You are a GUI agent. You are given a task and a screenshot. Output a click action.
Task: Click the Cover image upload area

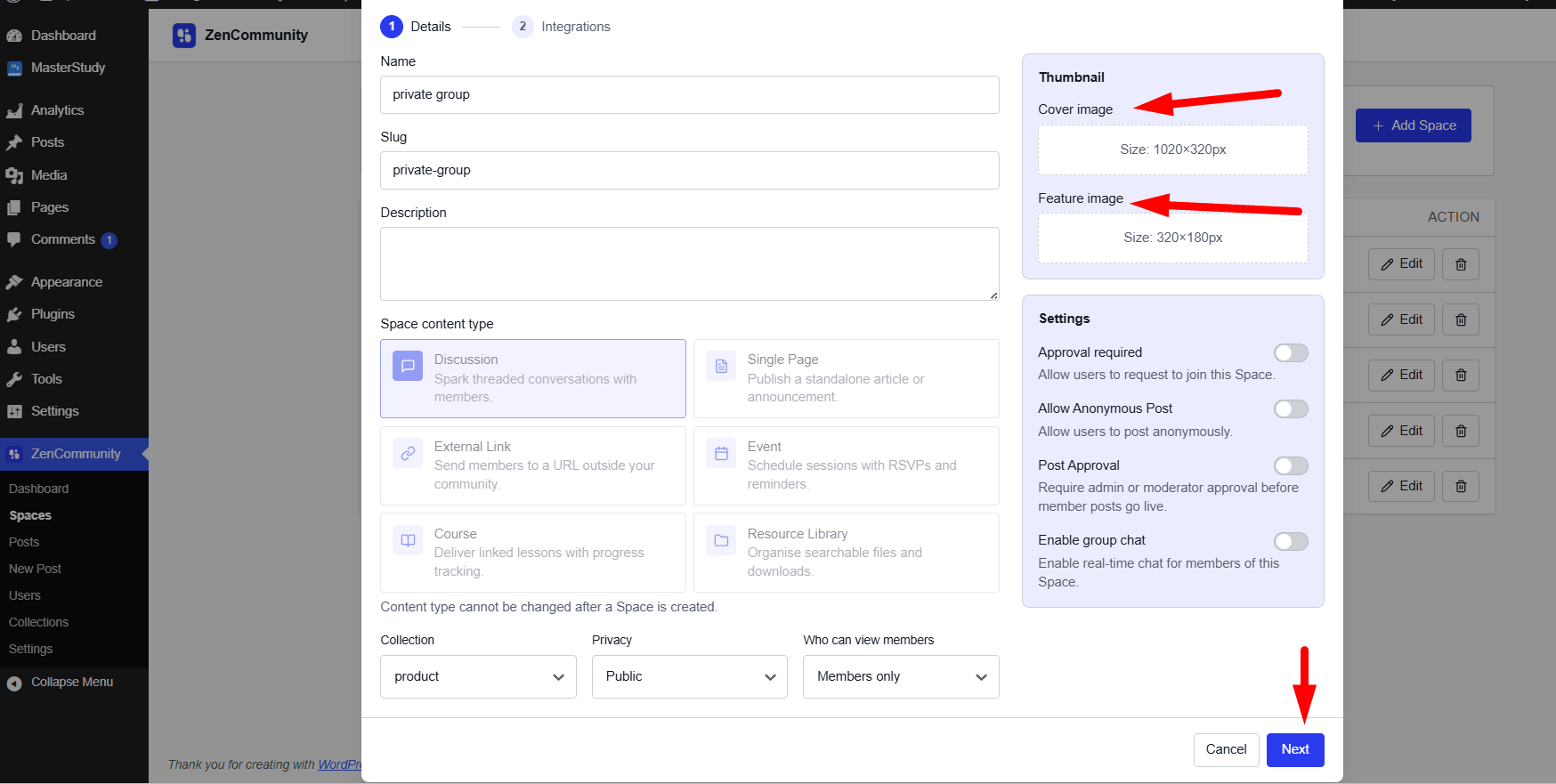(1173, 150)
